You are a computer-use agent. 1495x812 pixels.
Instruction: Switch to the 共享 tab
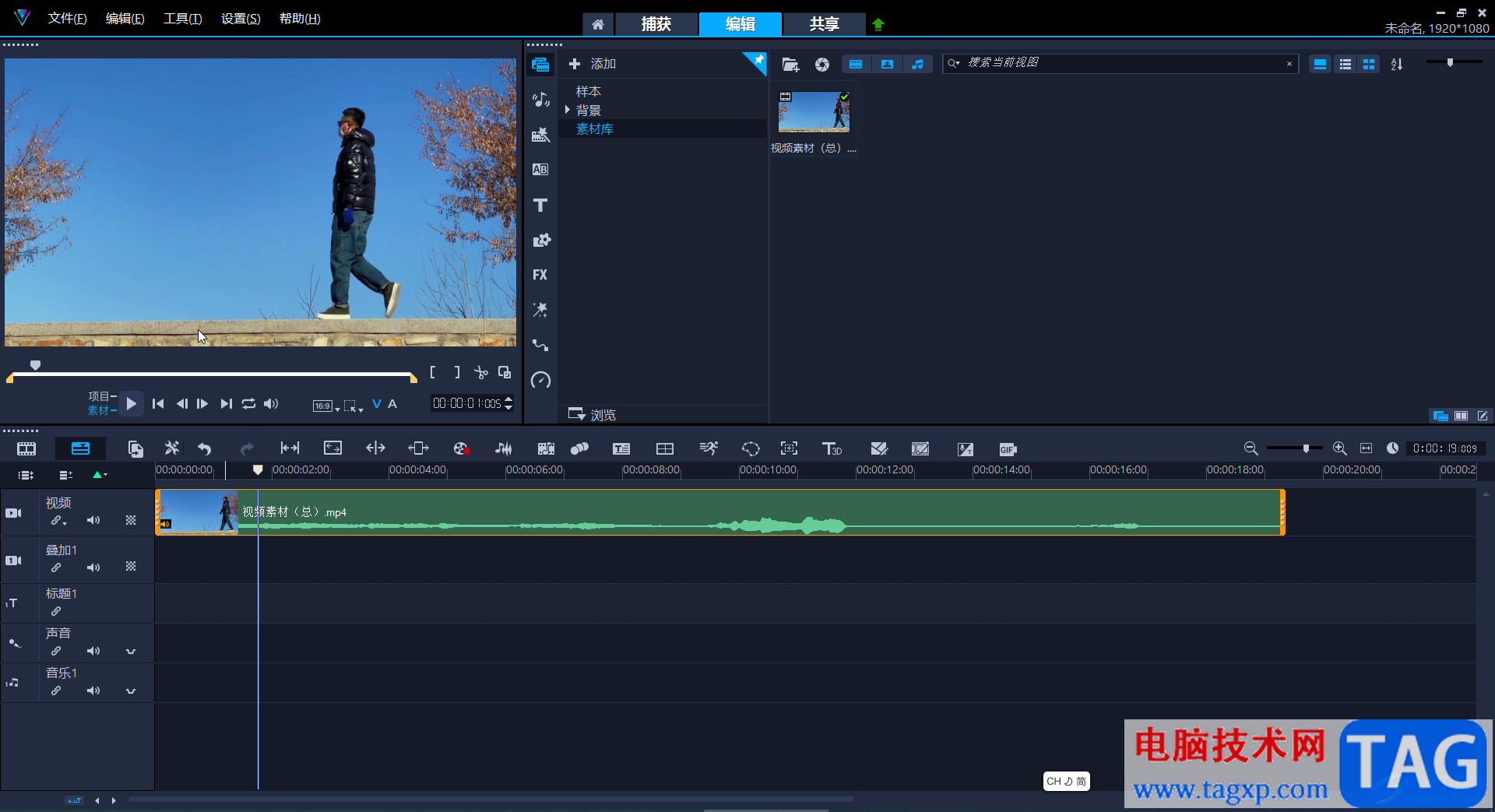(x=824, y=24)
